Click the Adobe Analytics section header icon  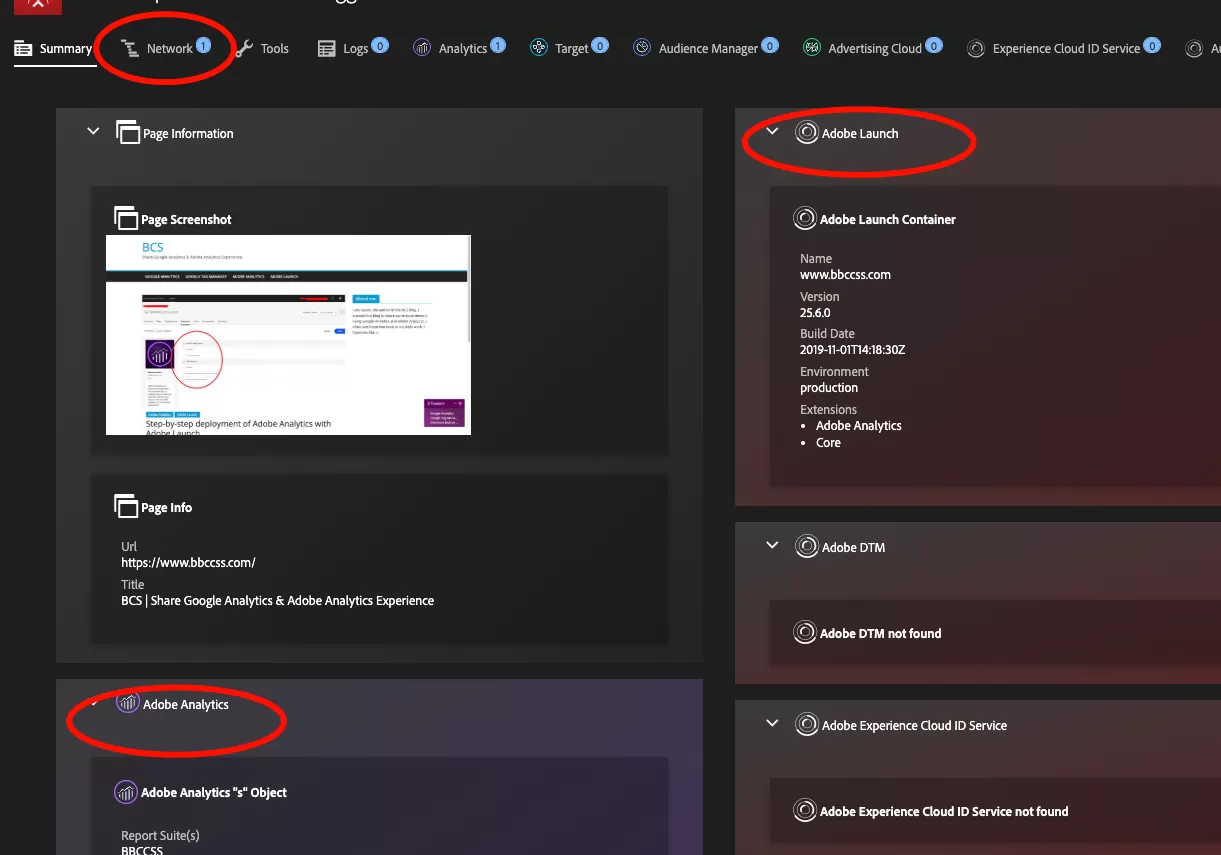[127, 702]
